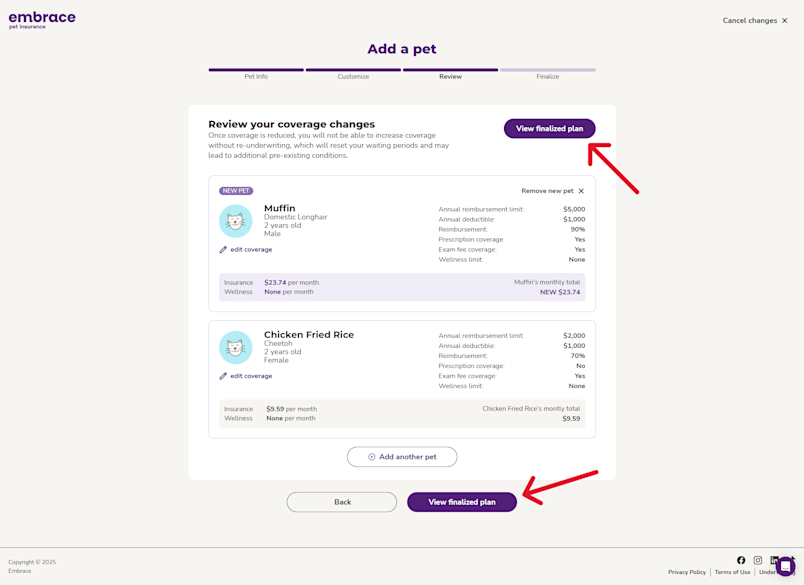Click the NEW PET badge on Muffin's card

click(x=237, y=190)
